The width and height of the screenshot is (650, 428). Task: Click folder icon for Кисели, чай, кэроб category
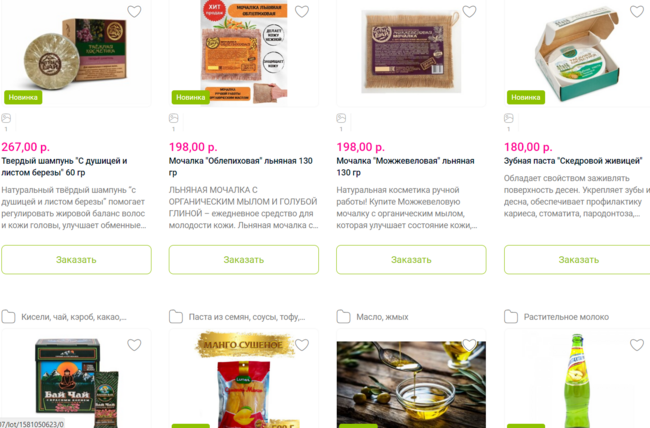coord(8,317)
